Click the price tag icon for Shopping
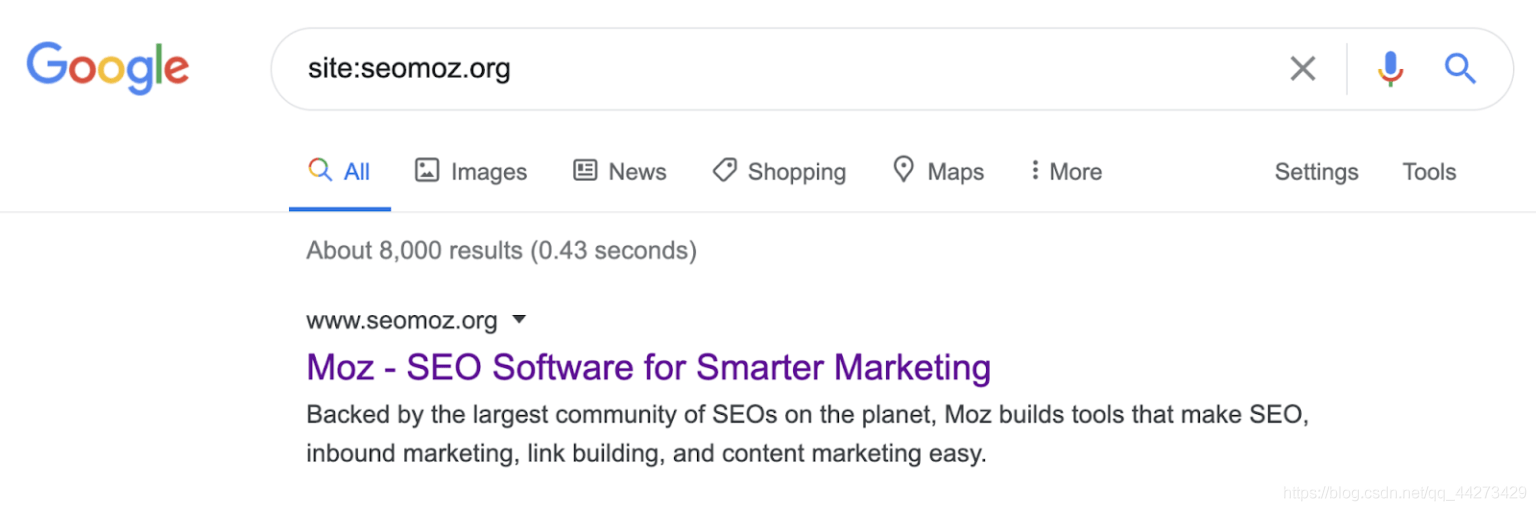 [725, 171]
